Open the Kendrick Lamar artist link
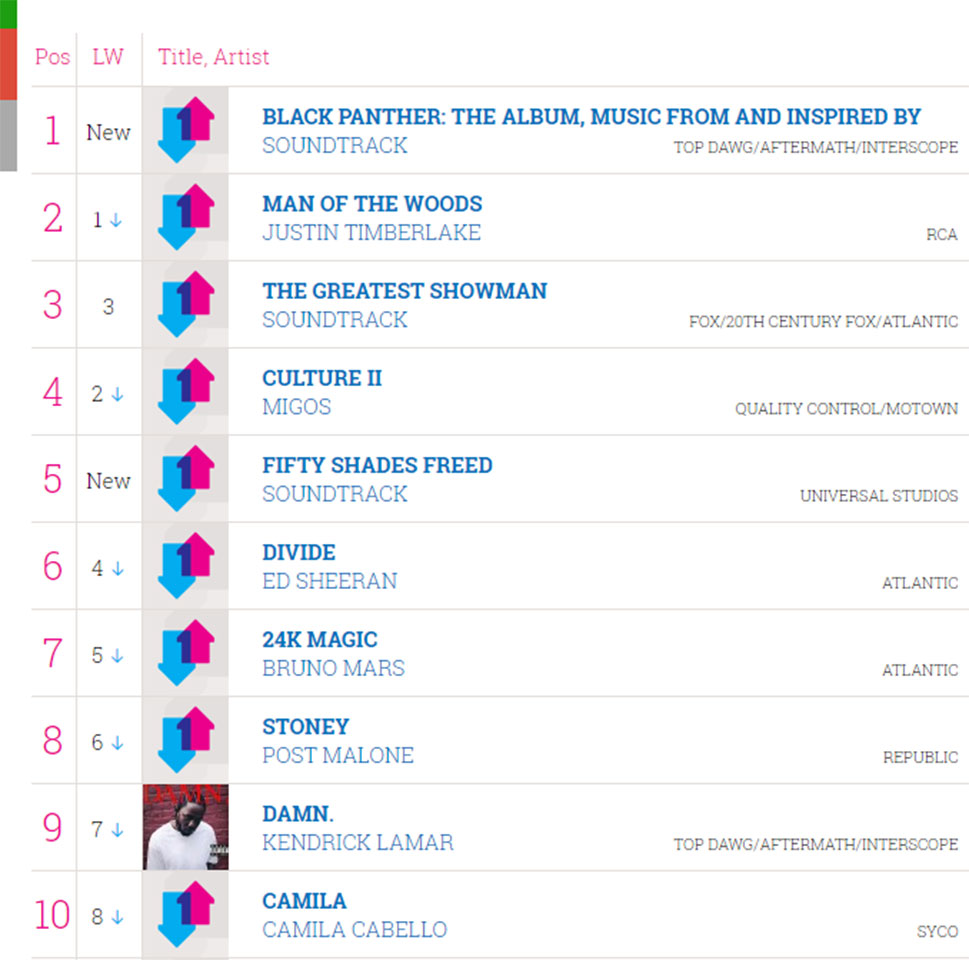Image resolution: width=969 pixels, height=960 pixels. click(357, 843)
